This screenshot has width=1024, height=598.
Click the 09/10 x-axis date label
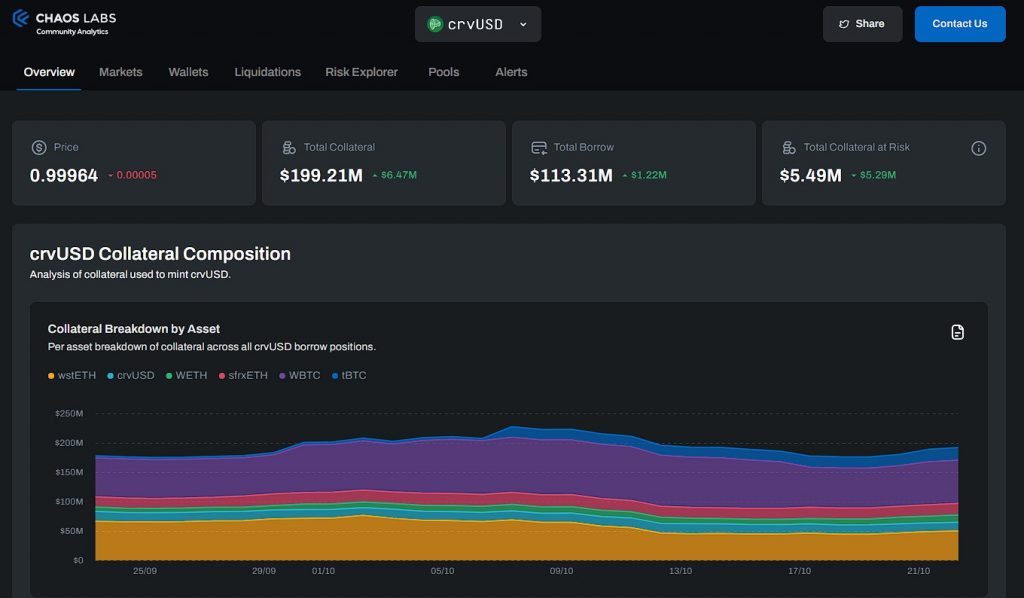point(562,571)
